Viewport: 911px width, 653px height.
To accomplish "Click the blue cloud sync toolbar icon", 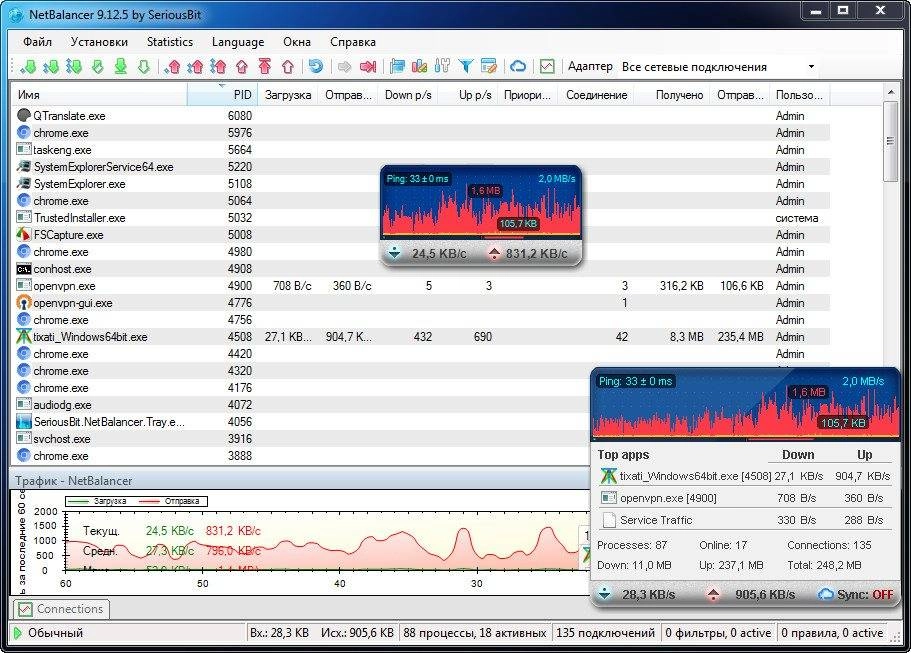I will tap(518, 66).
